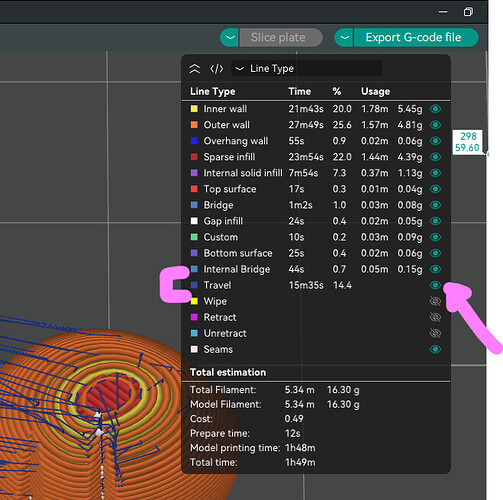Expand the Slice plate dropdown arrow
Image resolution: width=503 pixels, height=500 pixels.
tap(230, 37)
